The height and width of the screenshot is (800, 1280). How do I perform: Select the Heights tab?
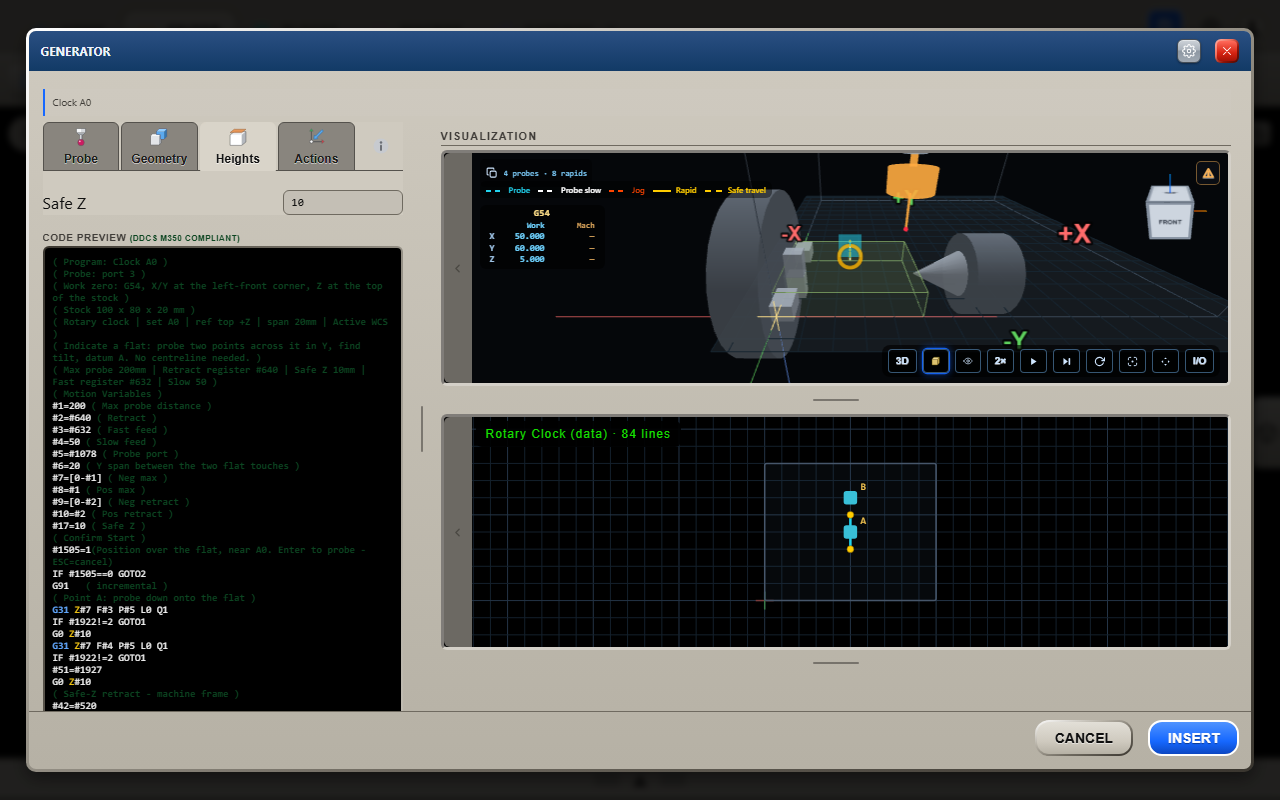[x=237, y=146]
